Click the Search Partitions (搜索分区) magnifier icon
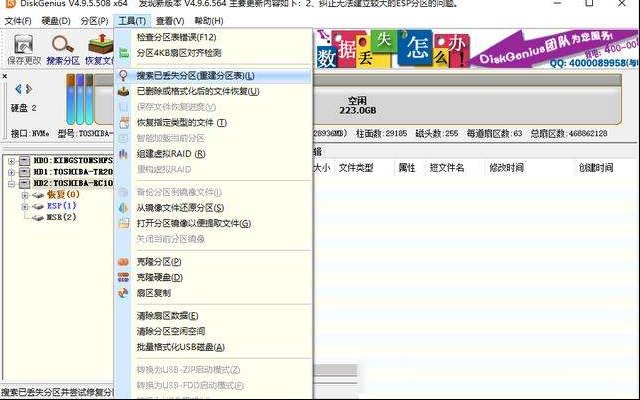 coord(62,44)
